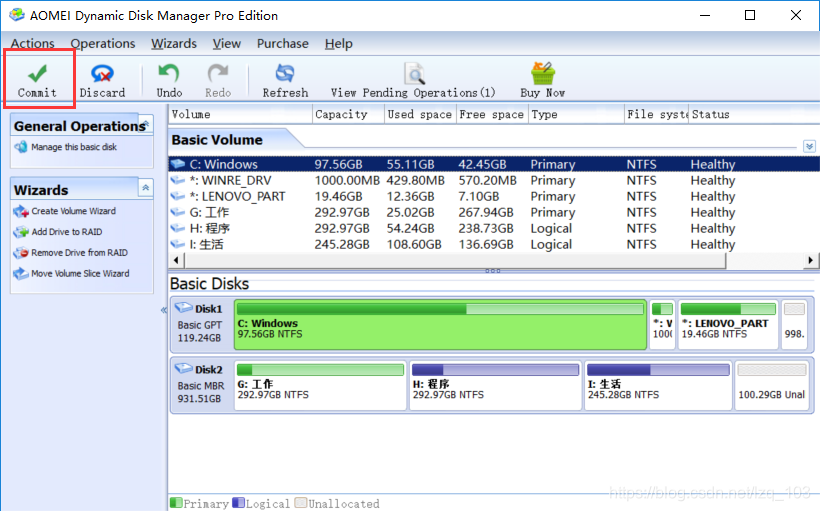Click the blue Logical legend swatch

[x=238, y=503]
